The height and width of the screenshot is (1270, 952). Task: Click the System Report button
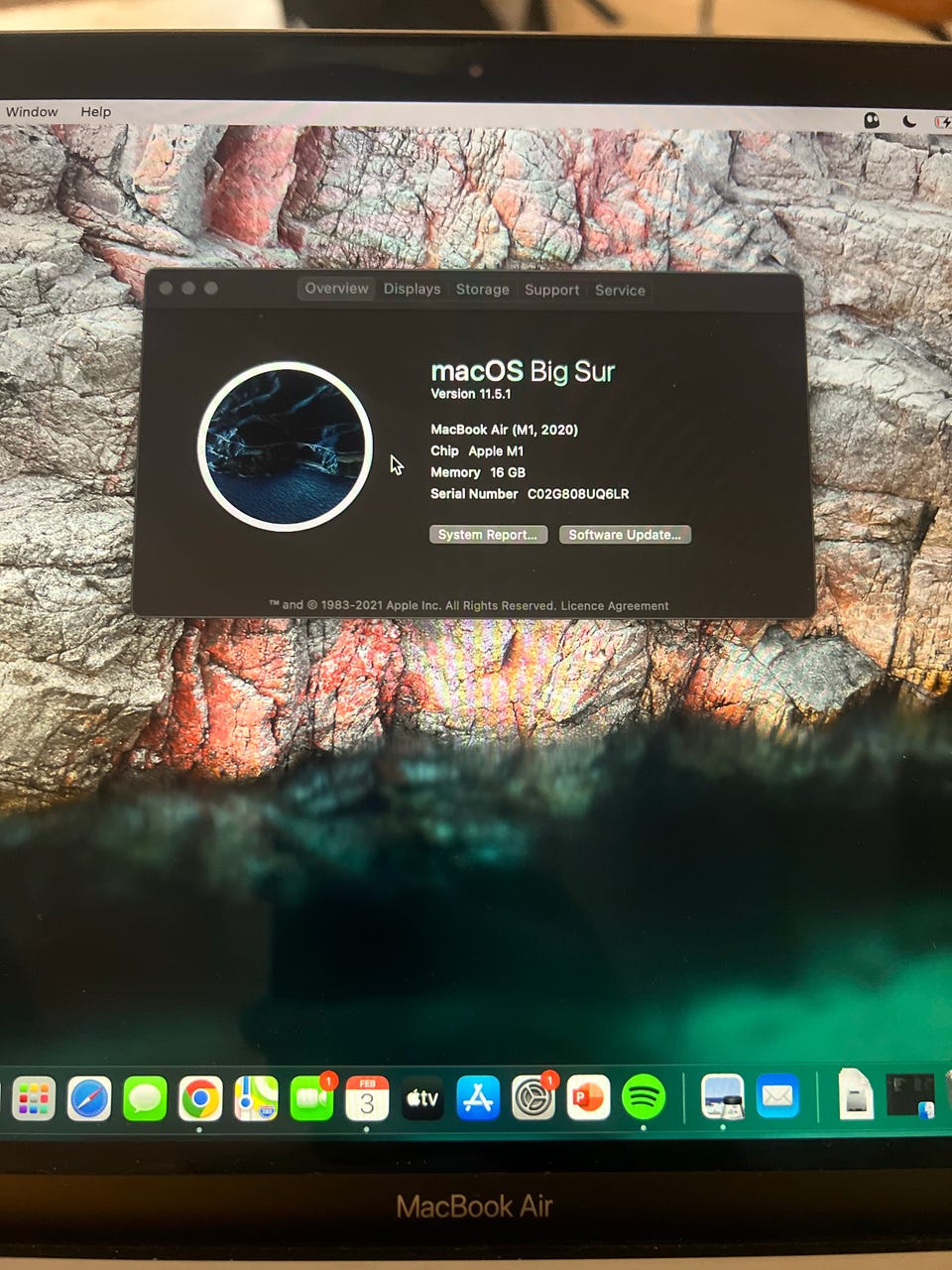[488, 535]
